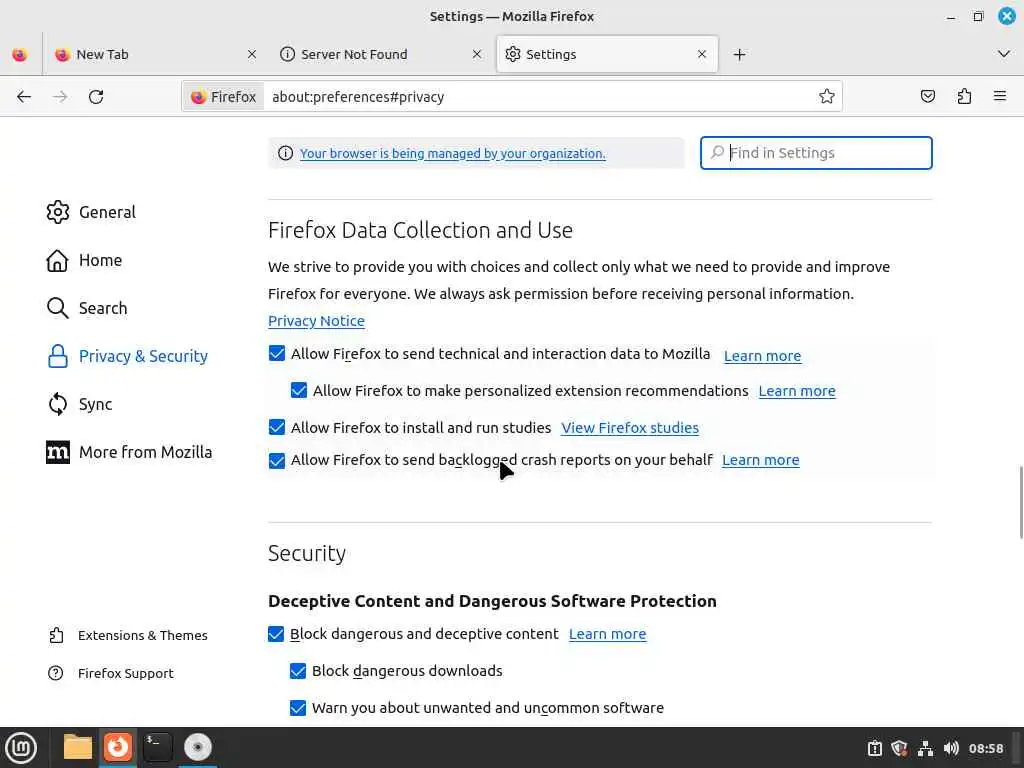Image resolution: width=1024 pixels, height=768 pixels.
Task: Open the Pocket save icon
Action: click(928, 97)
